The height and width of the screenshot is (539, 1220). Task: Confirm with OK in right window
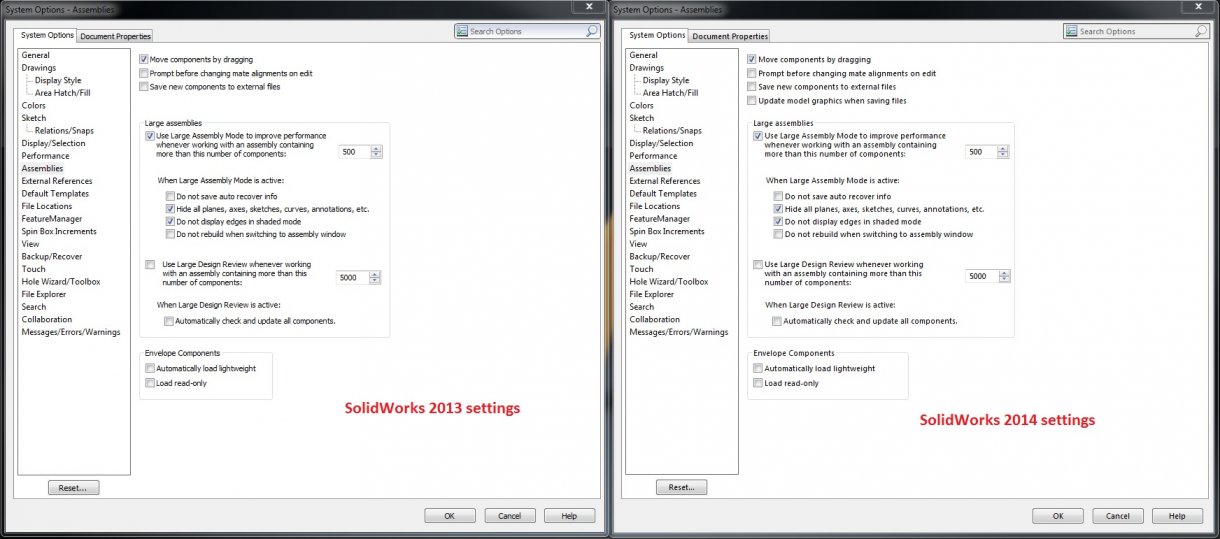(x=1058, y=516)
